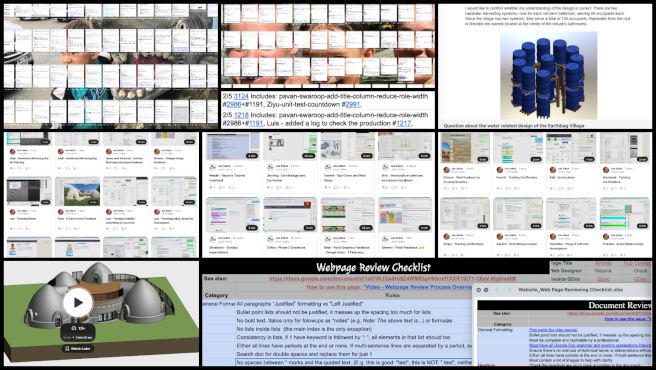Select the Category column header in Webpage Review Checklist

(x=216, y=295)
